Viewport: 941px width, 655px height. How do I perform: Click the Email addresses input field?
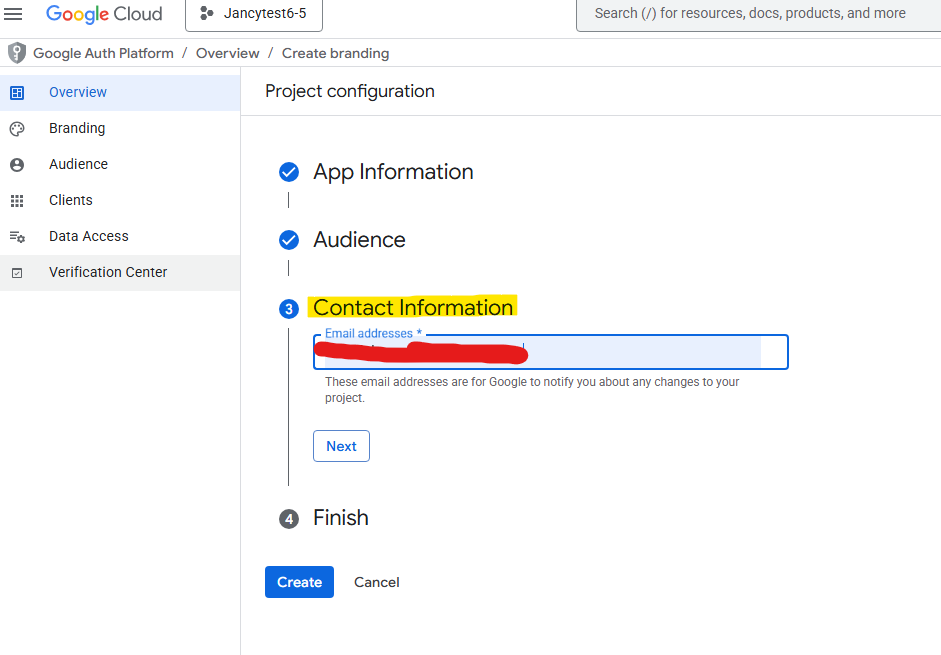(x=550, y=352)
